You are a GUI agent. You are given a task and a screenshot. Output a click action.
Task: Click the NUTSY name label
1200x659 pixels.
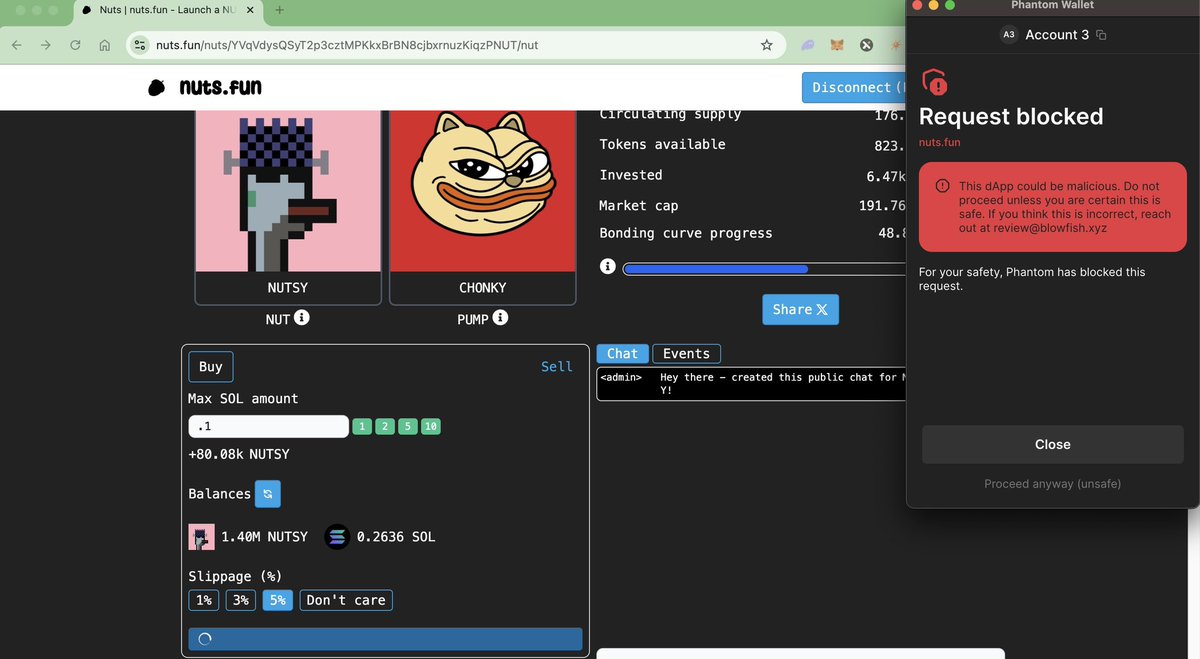tap(288, 288)
